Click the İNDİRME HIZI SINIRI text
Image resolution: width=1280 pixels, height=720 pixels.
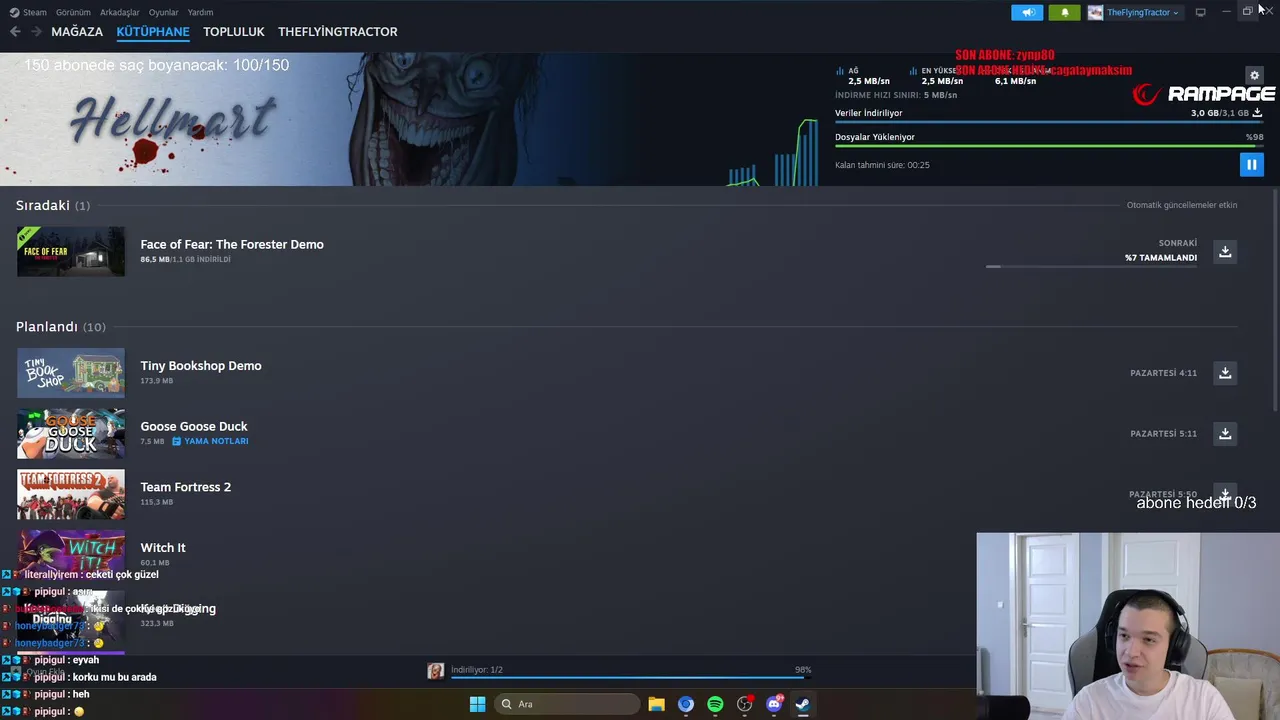coord(896,95)
